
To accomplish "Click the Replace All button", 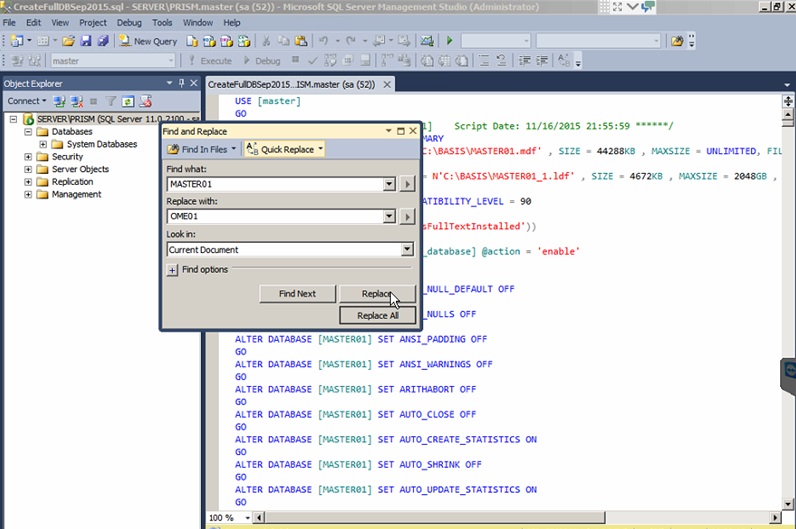I will point(377,315).
